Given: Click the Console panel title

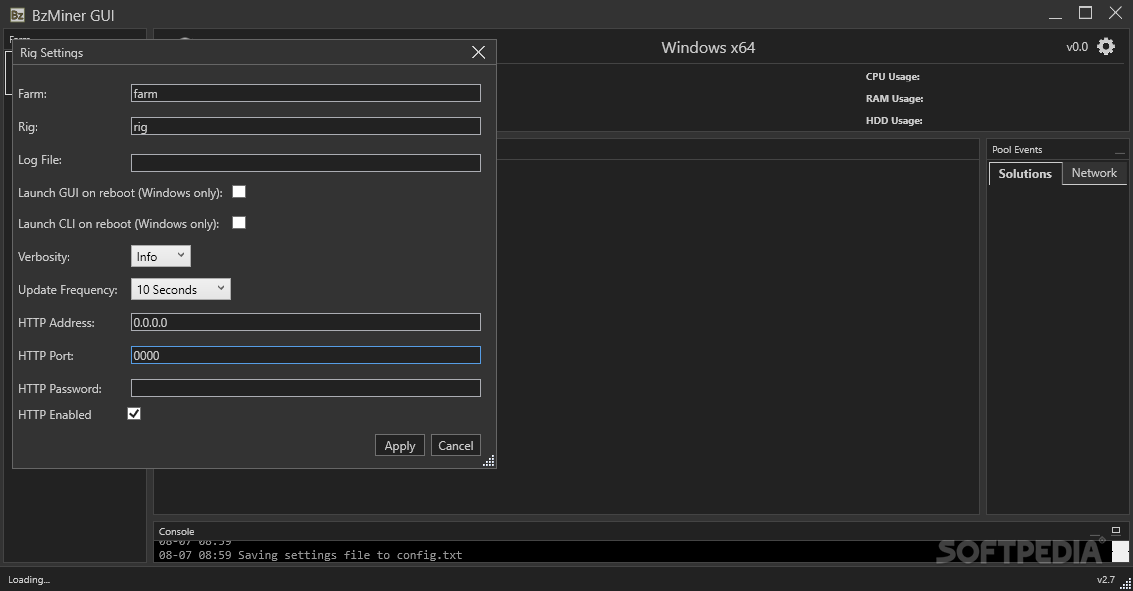Looking at the screenshot, I should tap(176, 531).
